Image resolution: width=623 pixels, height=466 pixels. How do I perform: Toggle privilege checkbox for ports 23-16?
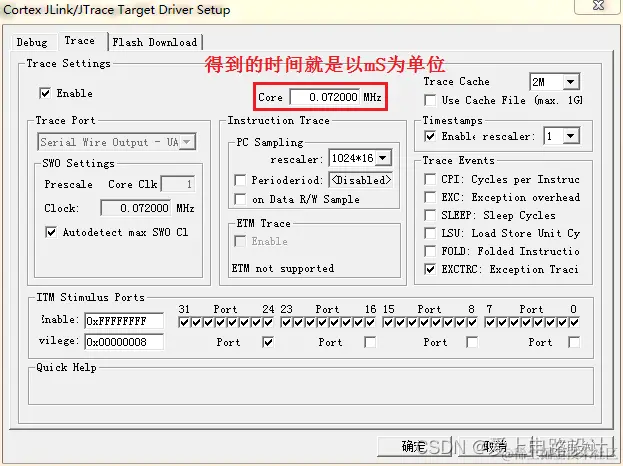point(370,342)
